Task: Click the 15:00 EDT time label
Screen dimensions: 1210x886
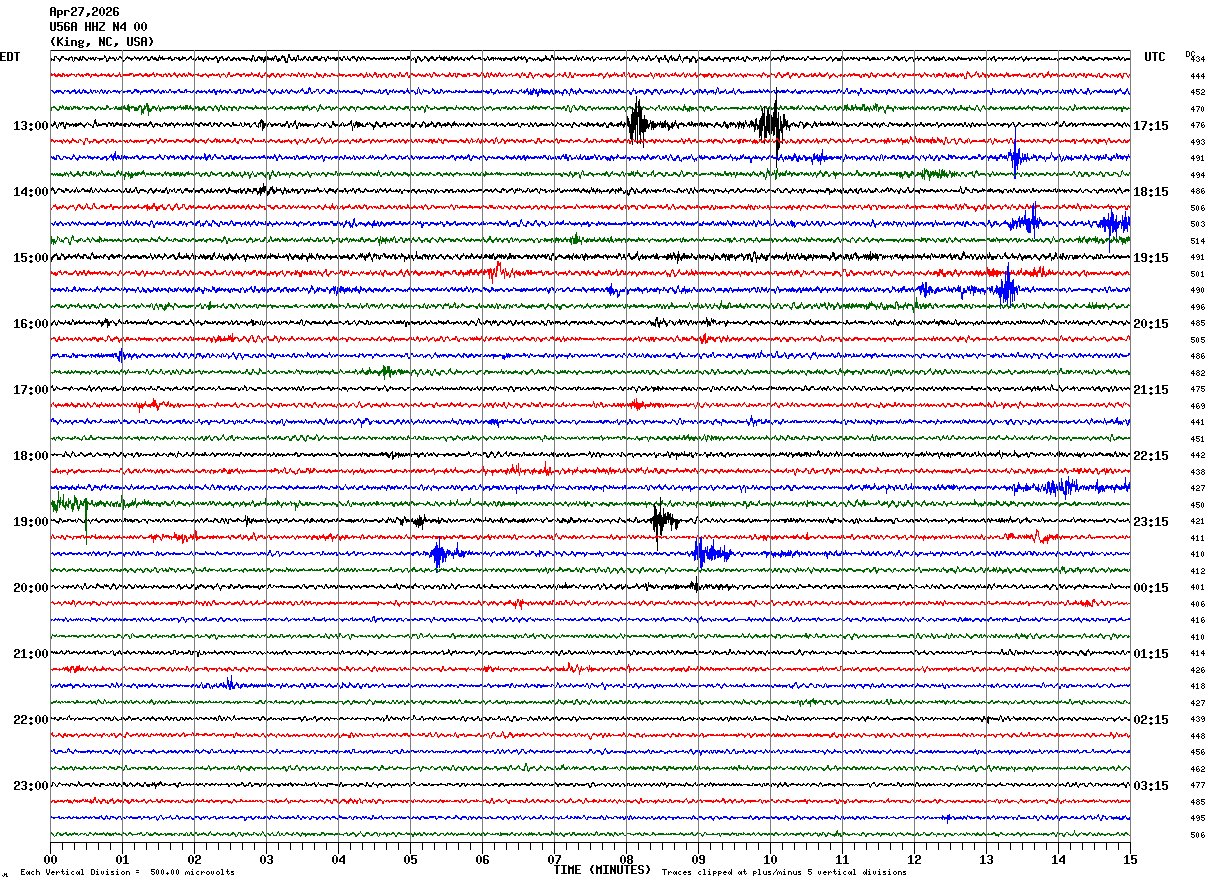Action: coord(31,258)
